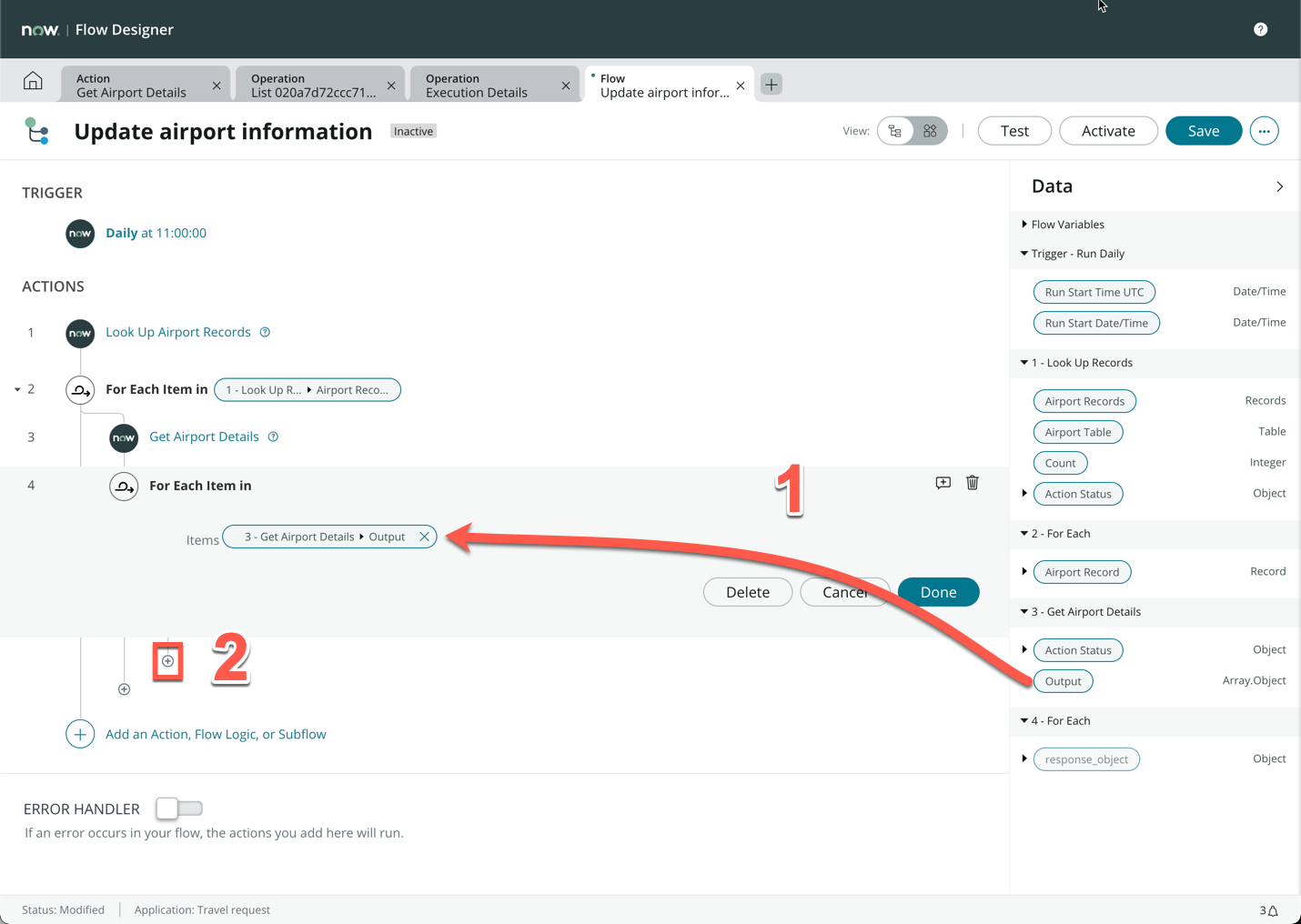
Task: Select the Output data pill
Action: (x=1063, y=681)
